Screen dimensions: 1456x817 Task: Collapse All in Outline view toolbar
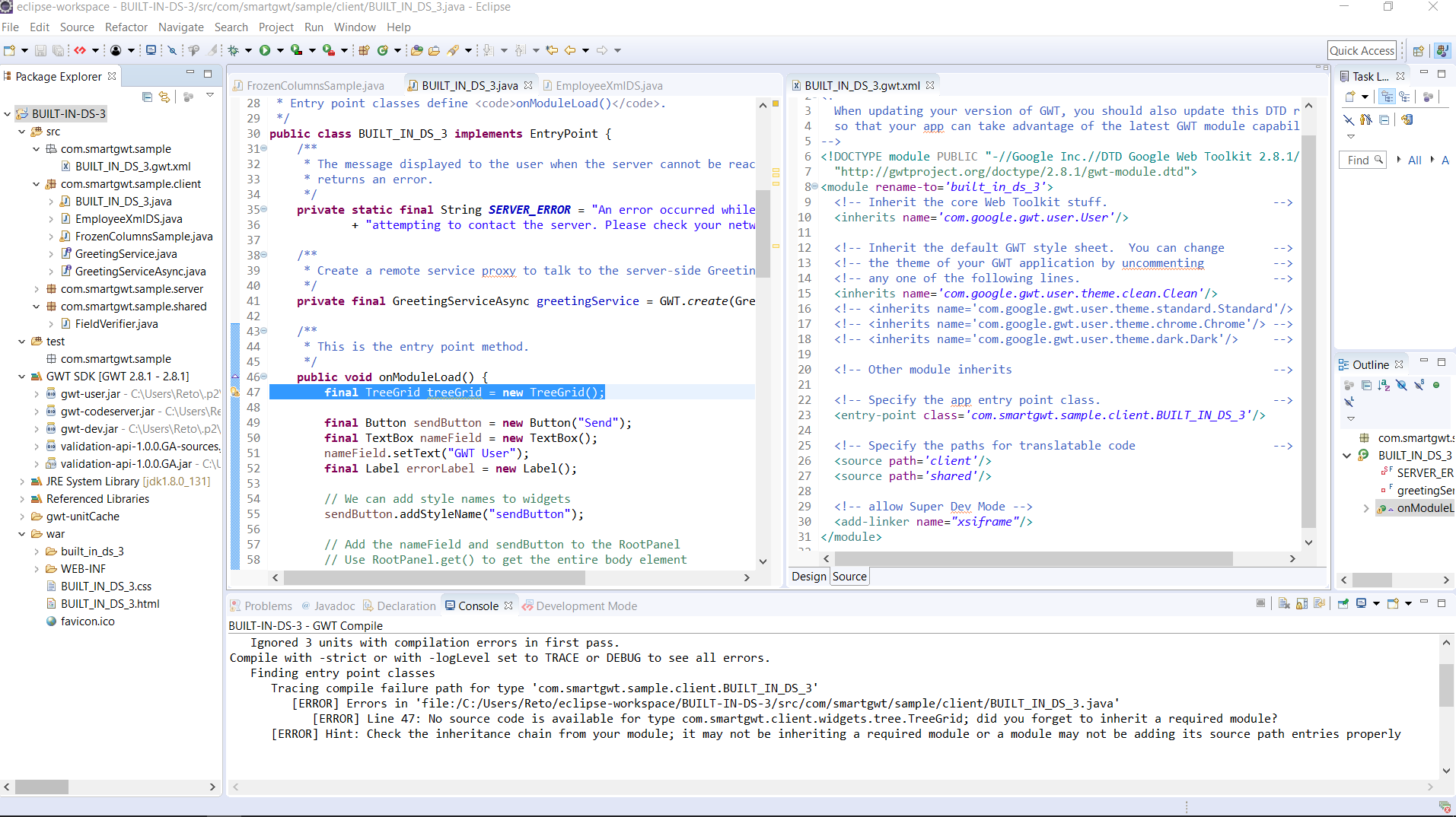click(1366, 386)
